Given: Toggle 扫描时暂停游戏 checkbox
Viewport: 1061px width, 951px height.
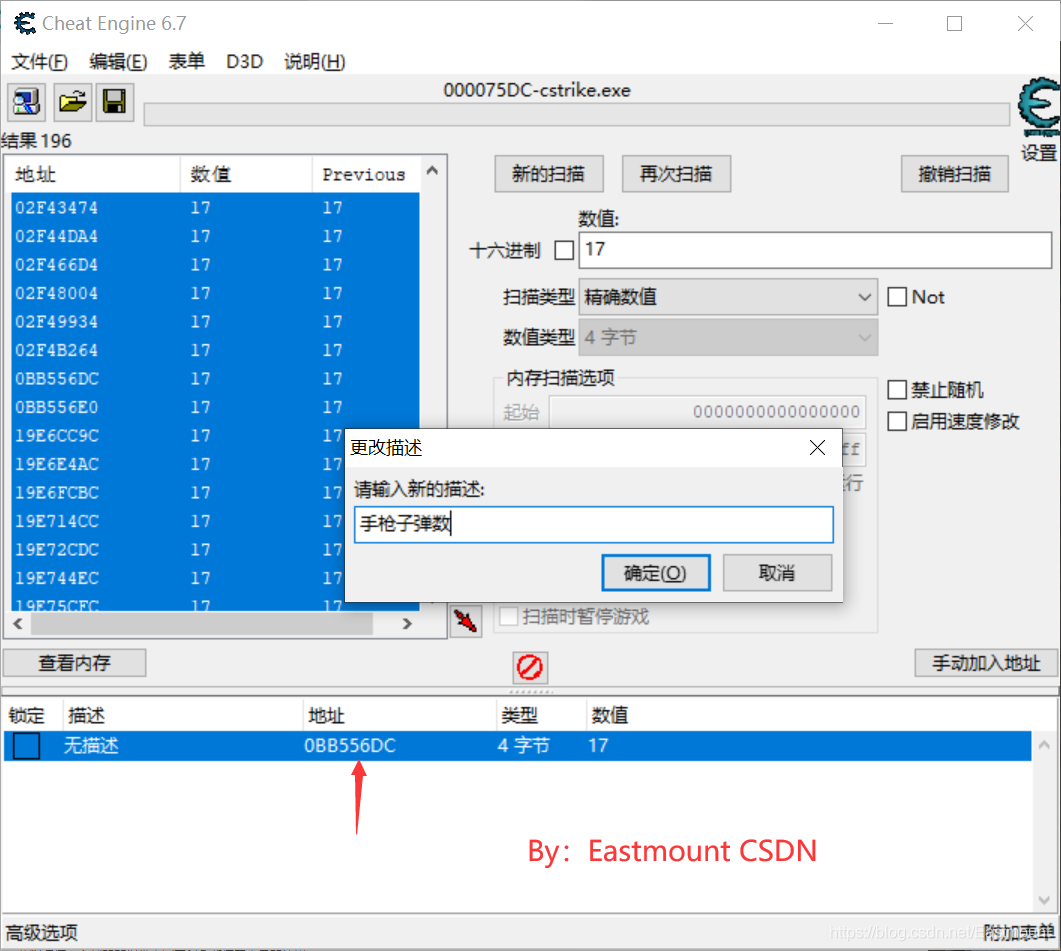Looking at the screenshot, I should [x=508, y=617].
